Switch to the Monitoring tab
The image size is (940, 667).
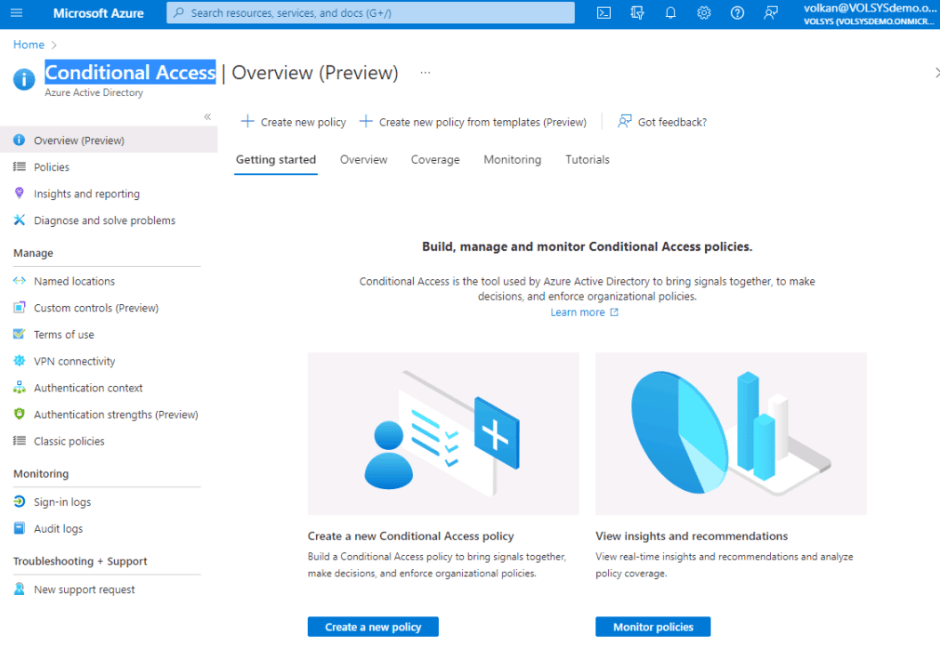pos(512,160)
